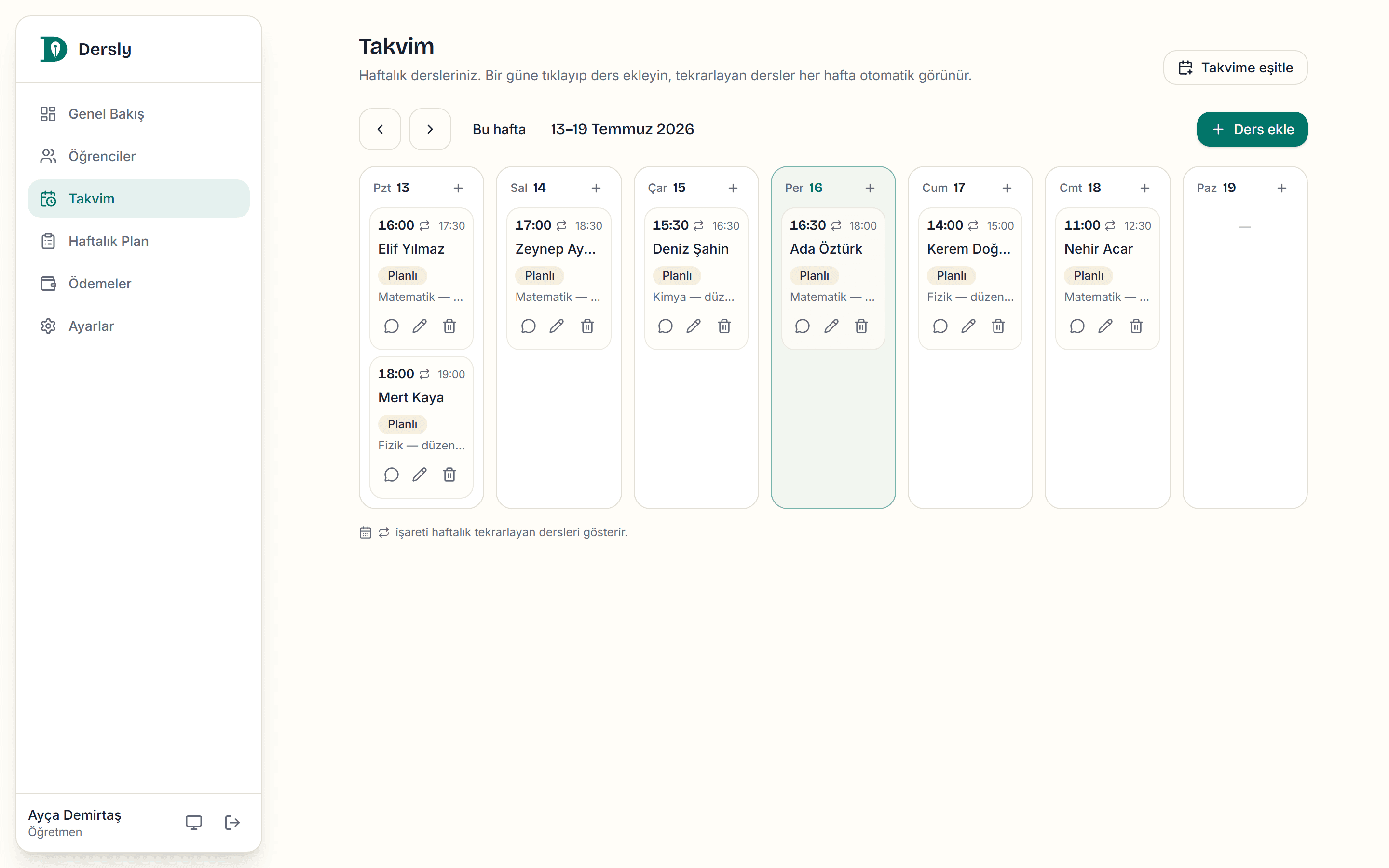
Task: Edit Mert Kaya lesson using pencil icon
Action: pyautogui.click(x=420, y=475)
